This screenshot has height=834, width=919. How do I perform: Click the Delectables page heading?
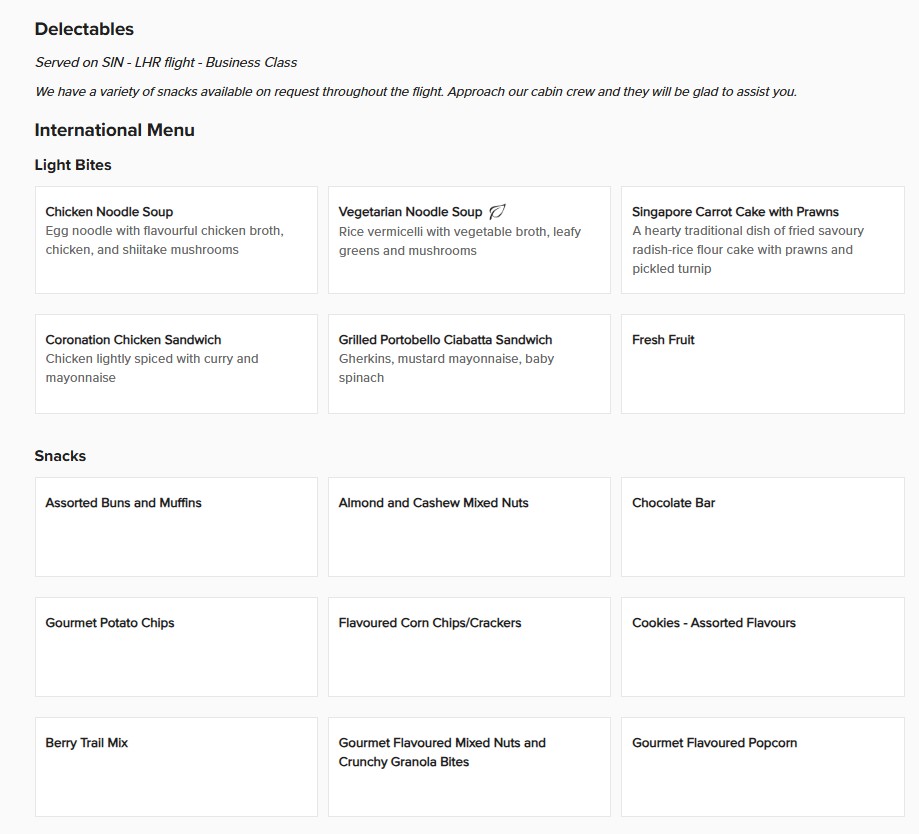pos(84,30)
